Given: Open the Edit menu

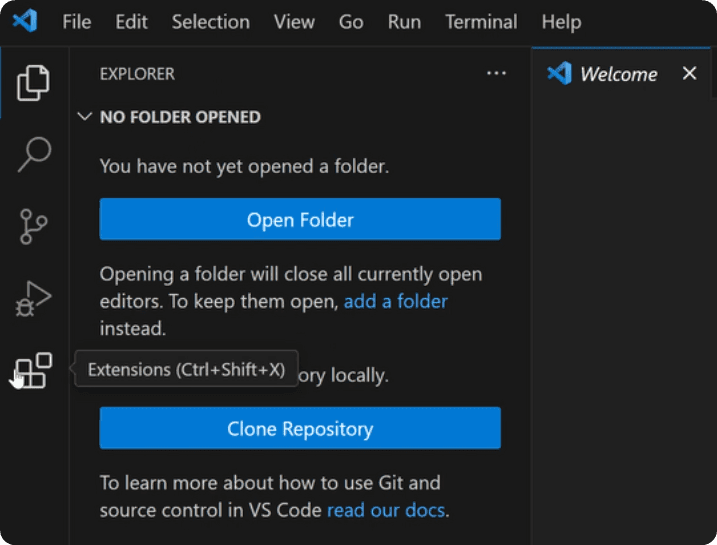Looking at the screenshot, I should (131, 22).
